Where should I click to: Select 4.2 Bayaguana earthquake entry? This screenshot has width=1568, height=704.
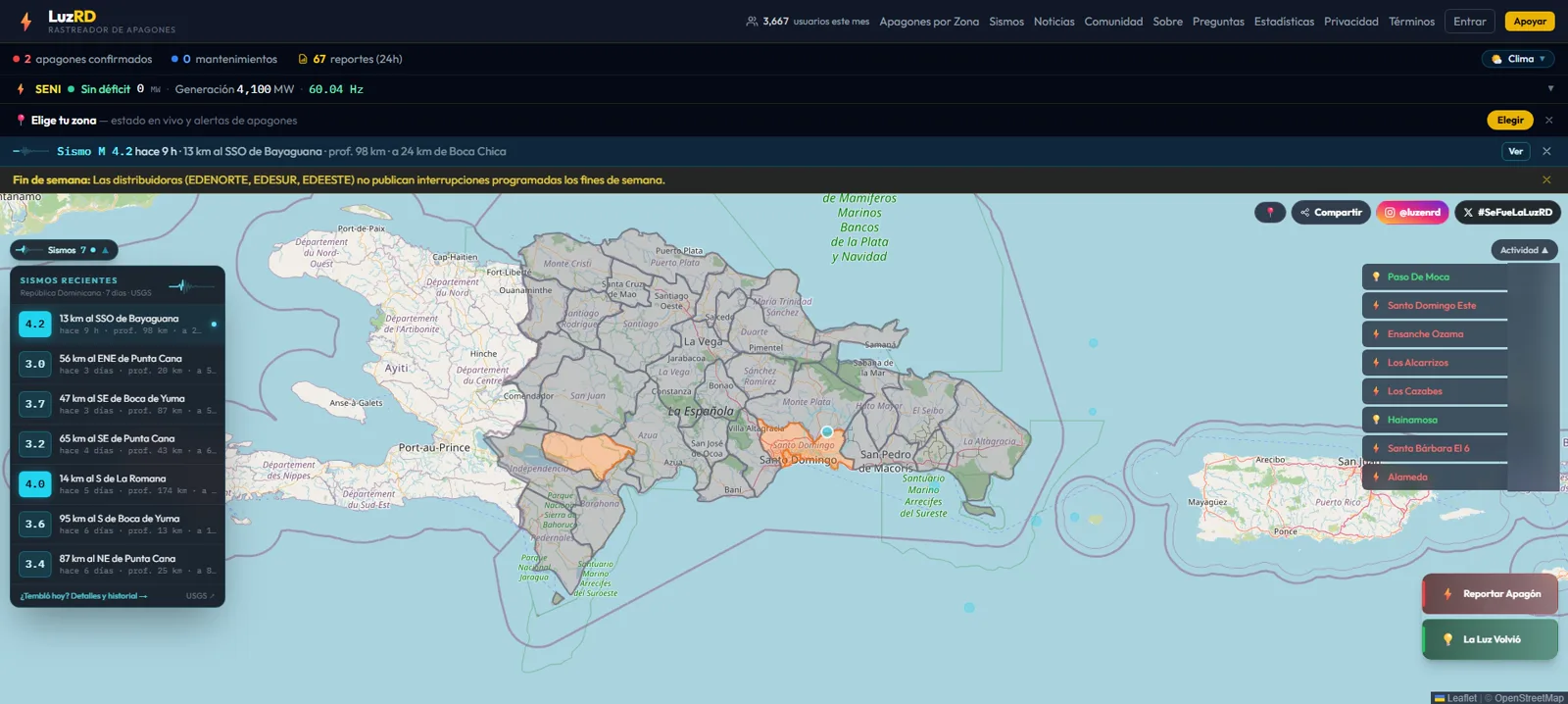(x=118, y=324)
